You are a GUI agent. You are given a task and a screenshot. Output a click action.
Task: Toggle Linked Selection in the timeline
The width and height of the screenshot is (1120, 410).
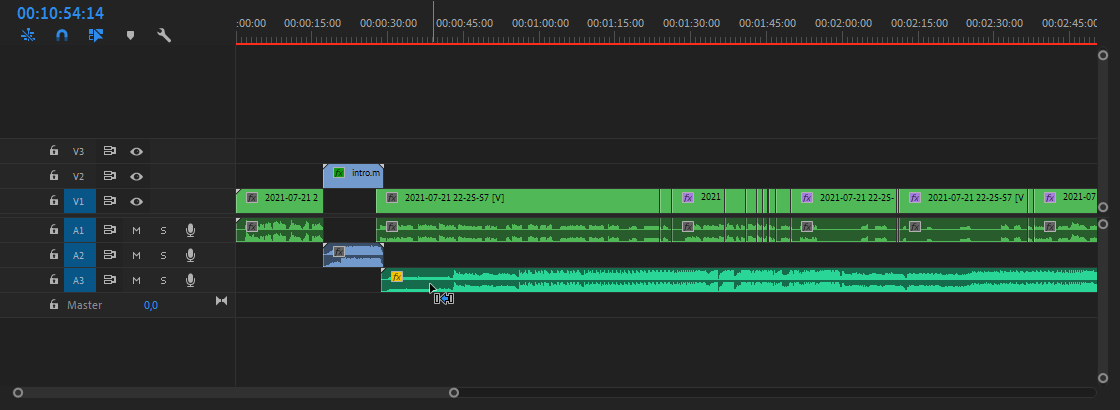tap(96, 36)
